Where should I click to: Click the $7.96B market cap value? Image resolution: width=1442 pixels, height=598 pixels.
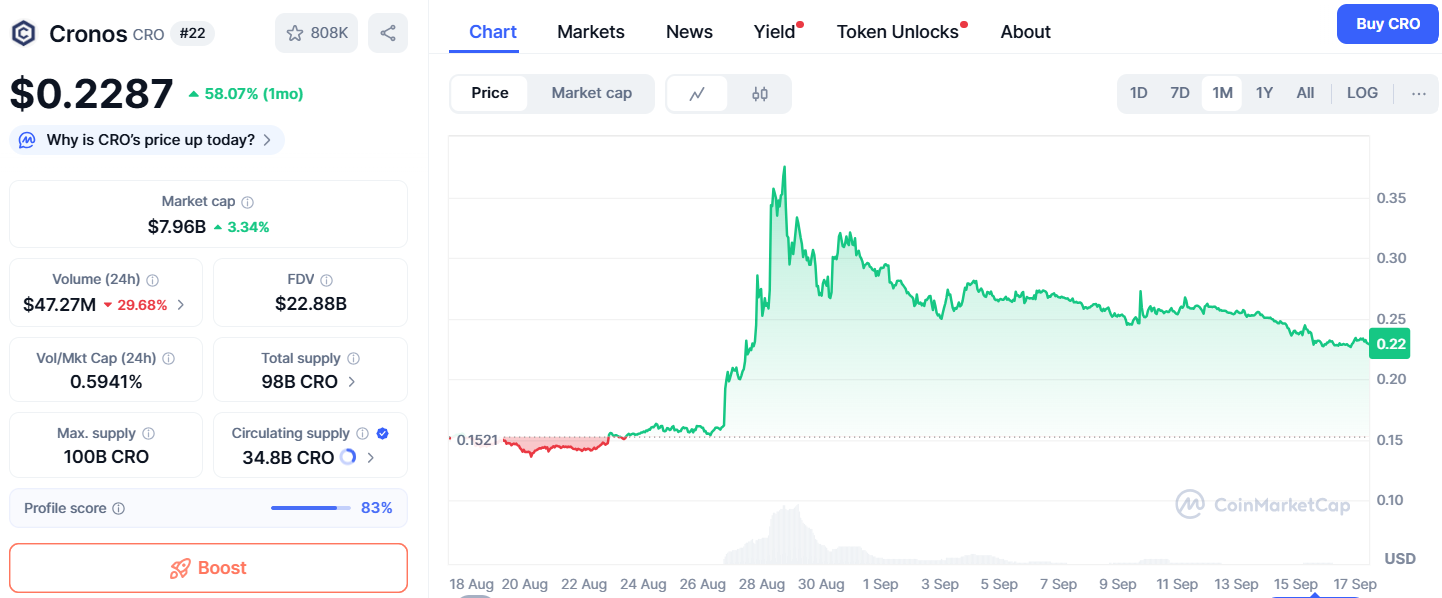coord(177,227)
